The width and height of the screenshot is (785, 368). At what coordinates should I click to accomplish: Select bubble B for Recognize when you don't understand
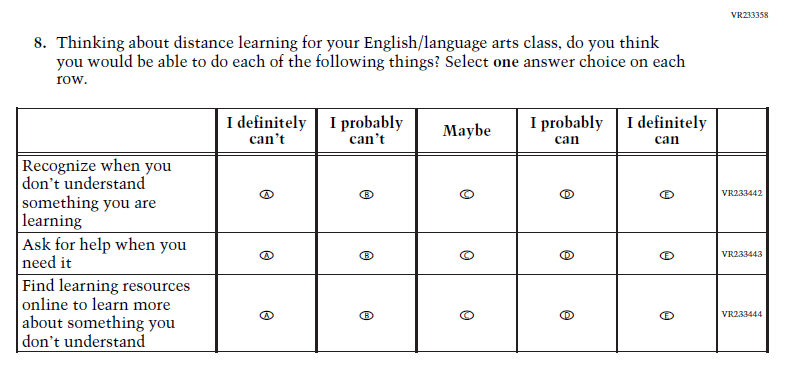[366, 194]
